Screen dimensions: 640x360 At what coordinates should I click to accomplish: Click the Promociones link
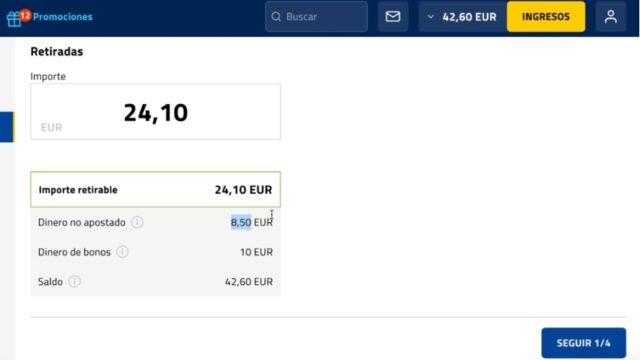(62, 17)
